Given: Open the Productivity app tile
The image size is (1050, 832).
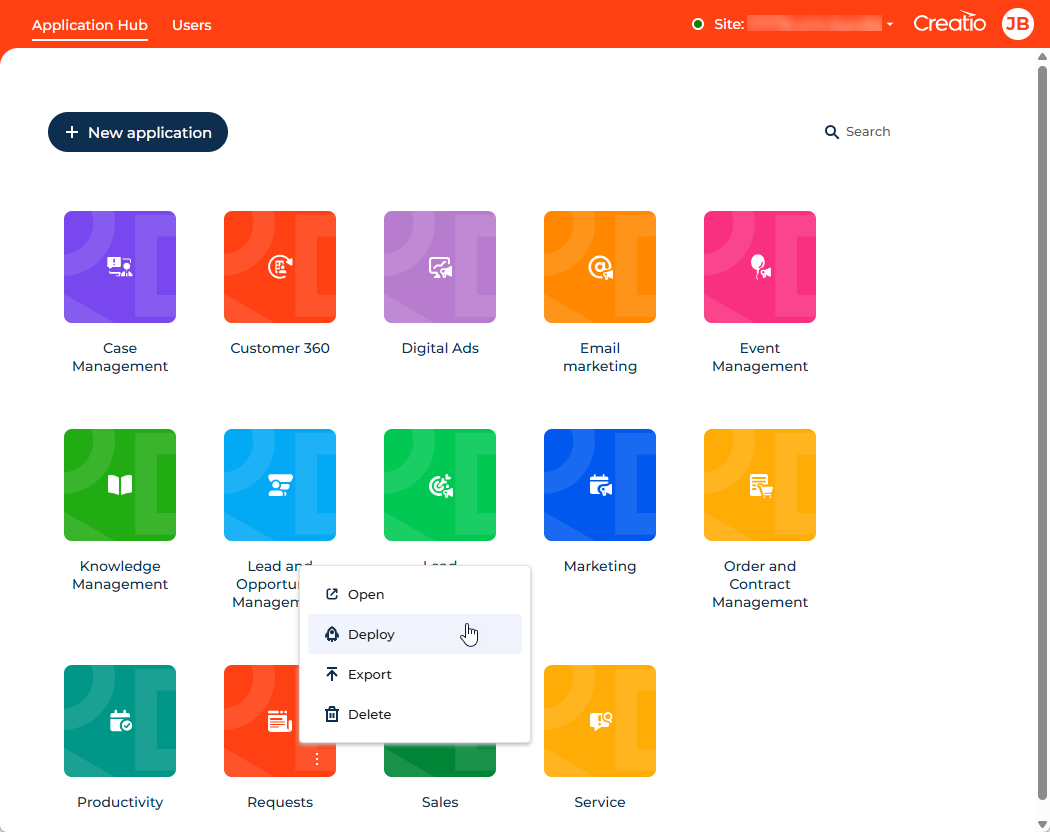Looking at the screenshot, I should pos(120,721).
